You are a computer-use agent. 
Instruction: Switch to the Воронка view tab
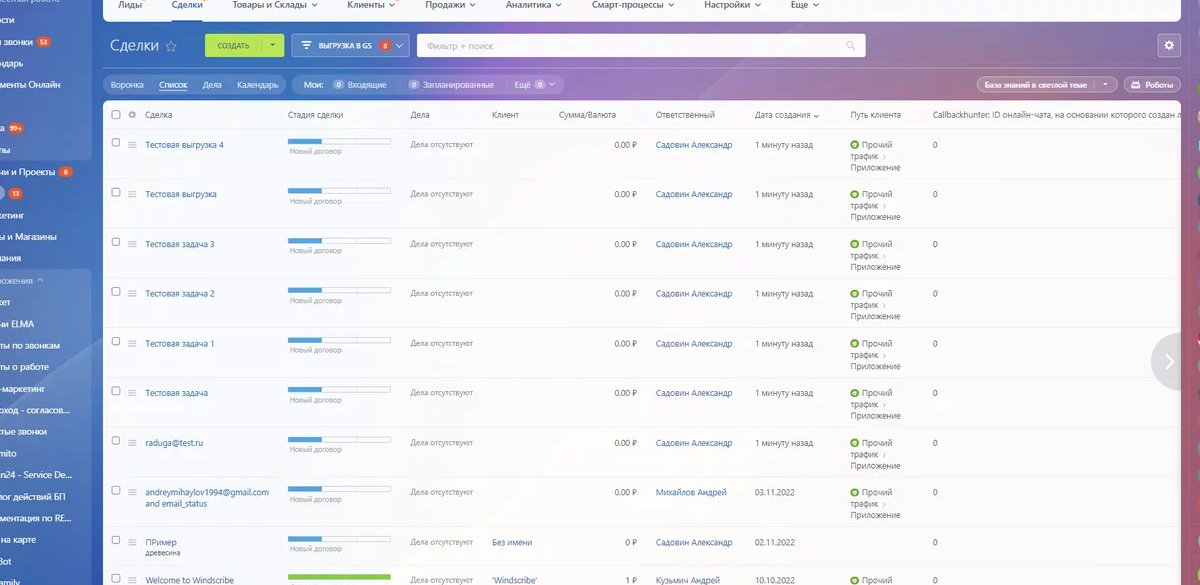[x=127, y=85]
